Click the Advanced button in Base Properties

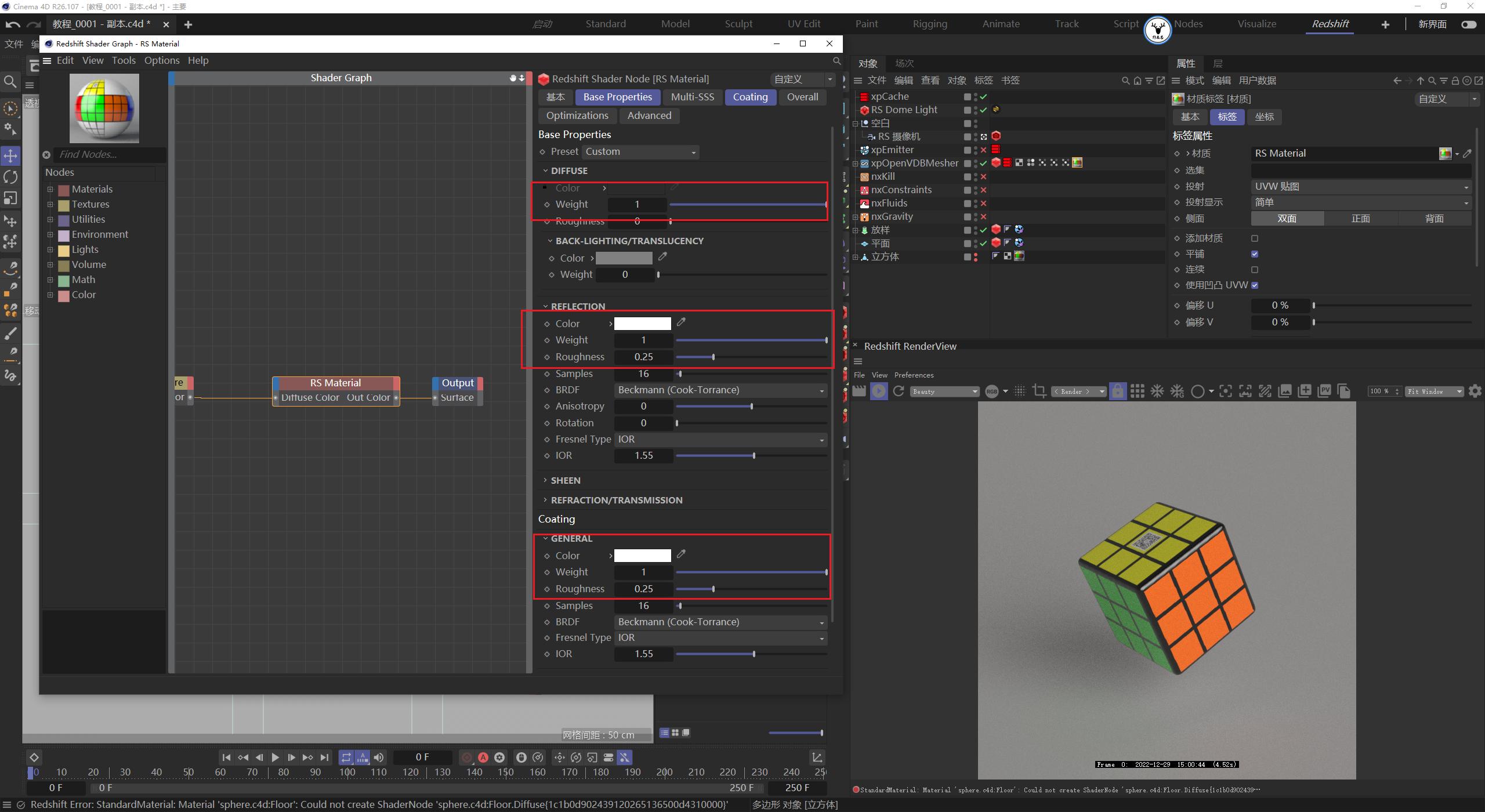coord(649,115)
